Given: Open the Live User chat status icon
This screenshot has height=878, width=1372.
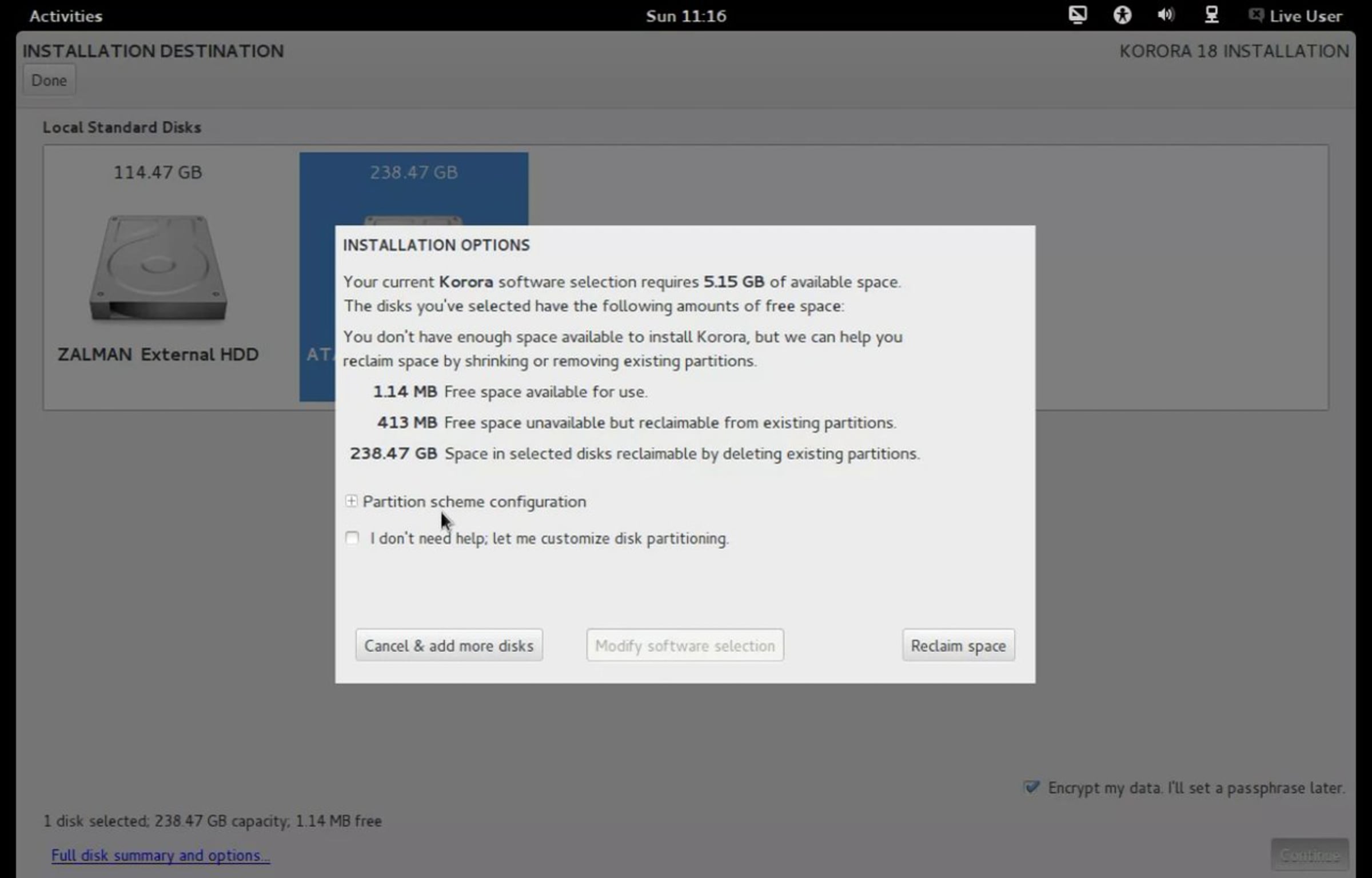Looking at the screenshot, I should pos(1255,15).
